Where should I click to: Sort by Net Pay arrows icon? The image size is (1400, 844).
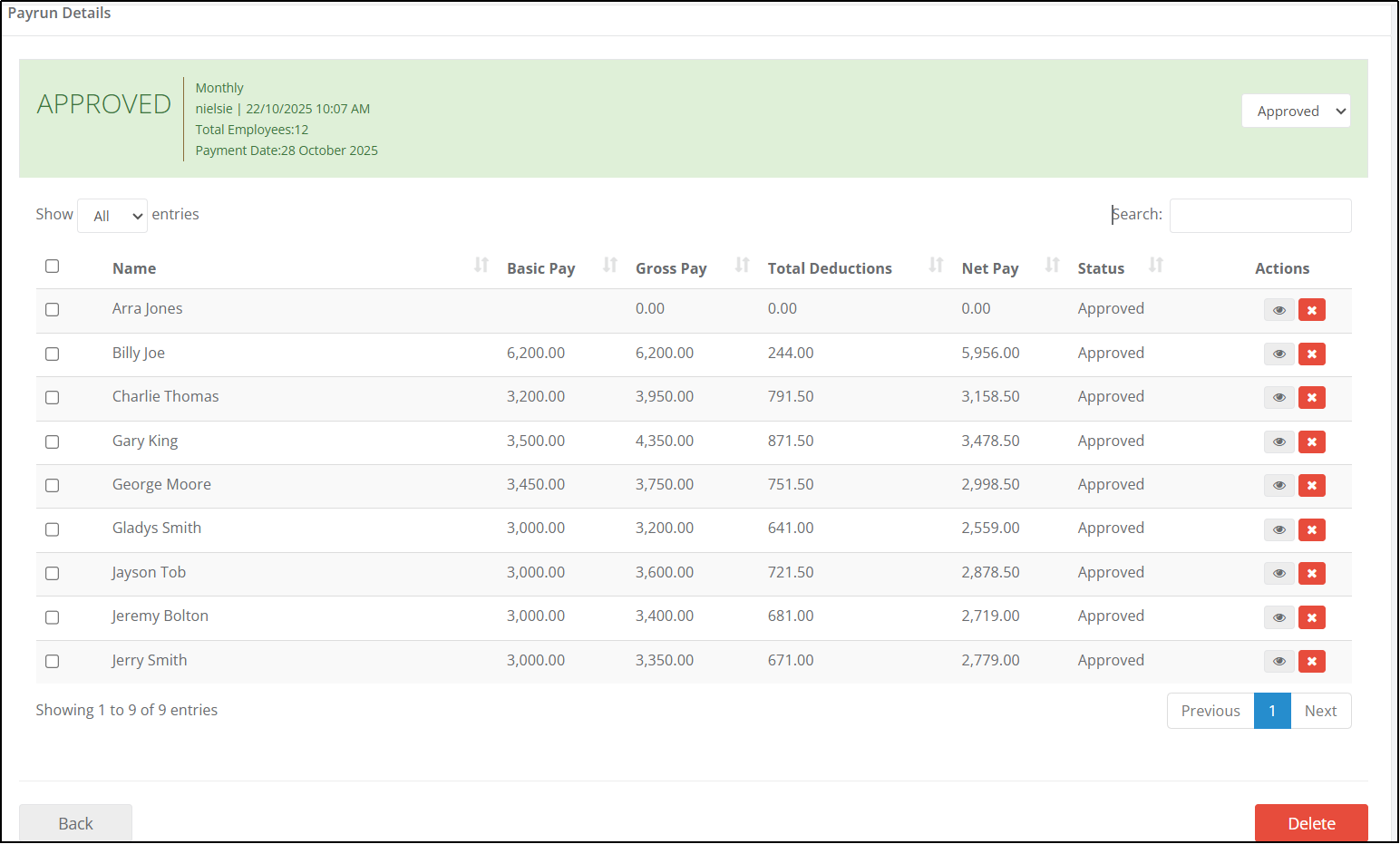point(1053,265)
